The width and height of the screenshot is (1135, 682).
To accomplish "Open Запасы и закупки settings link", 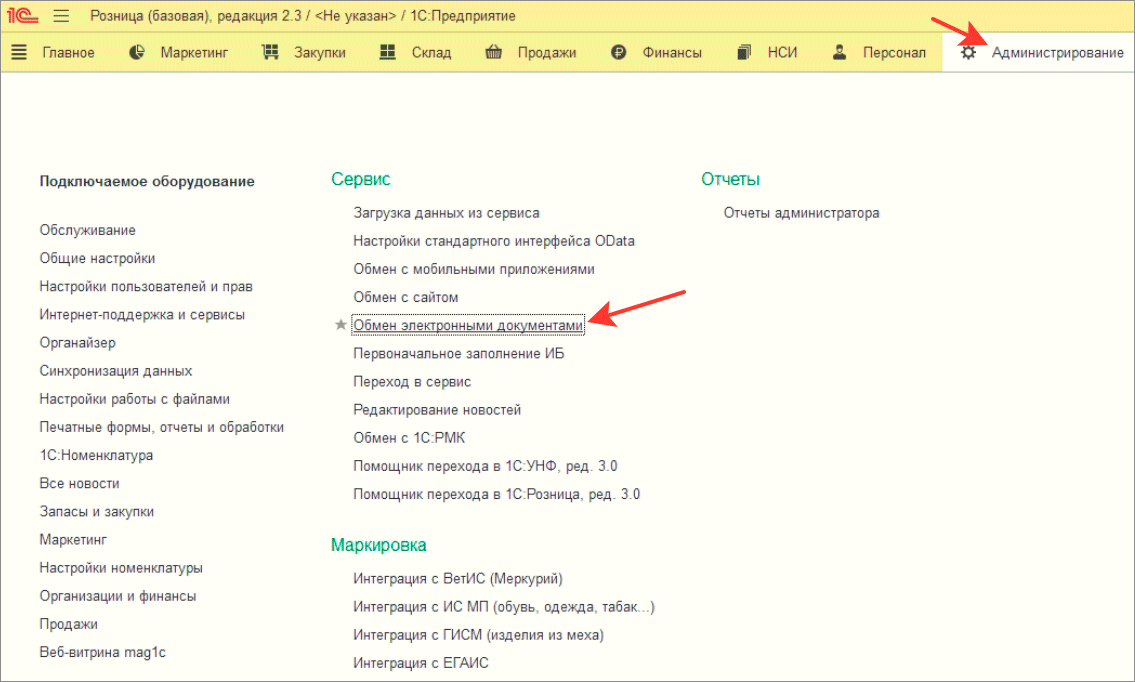I will click(x=96, y=512).
